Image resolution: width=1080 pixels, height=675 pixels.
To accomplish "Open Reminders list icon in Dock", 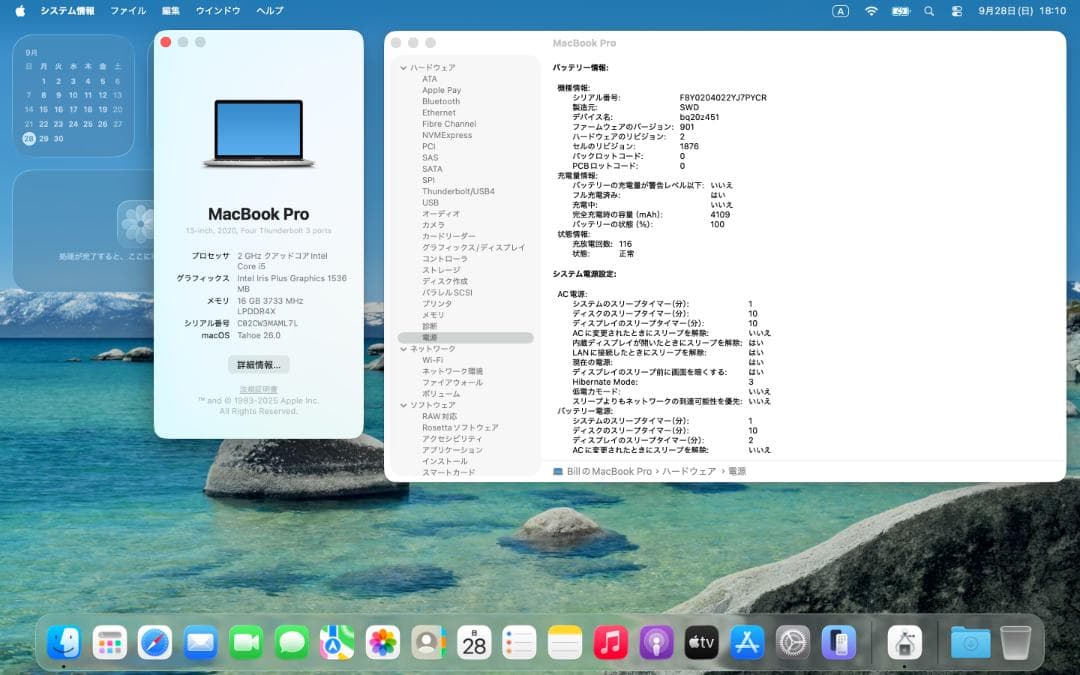I will tap(519, 643).
